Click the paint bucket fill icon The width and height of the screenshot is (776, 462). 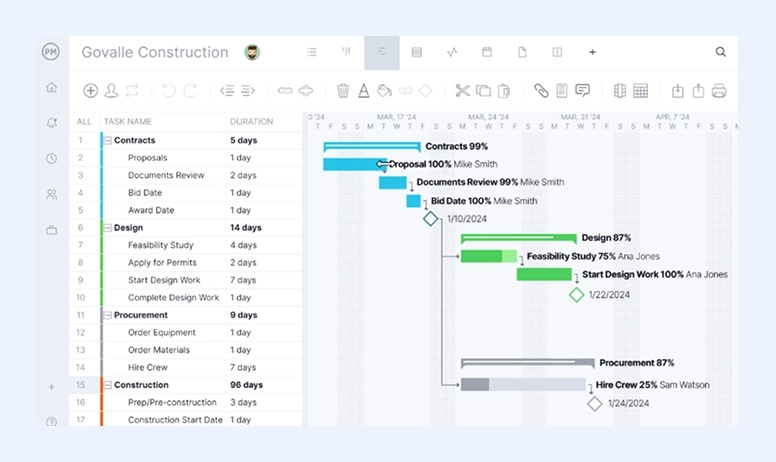384,91
